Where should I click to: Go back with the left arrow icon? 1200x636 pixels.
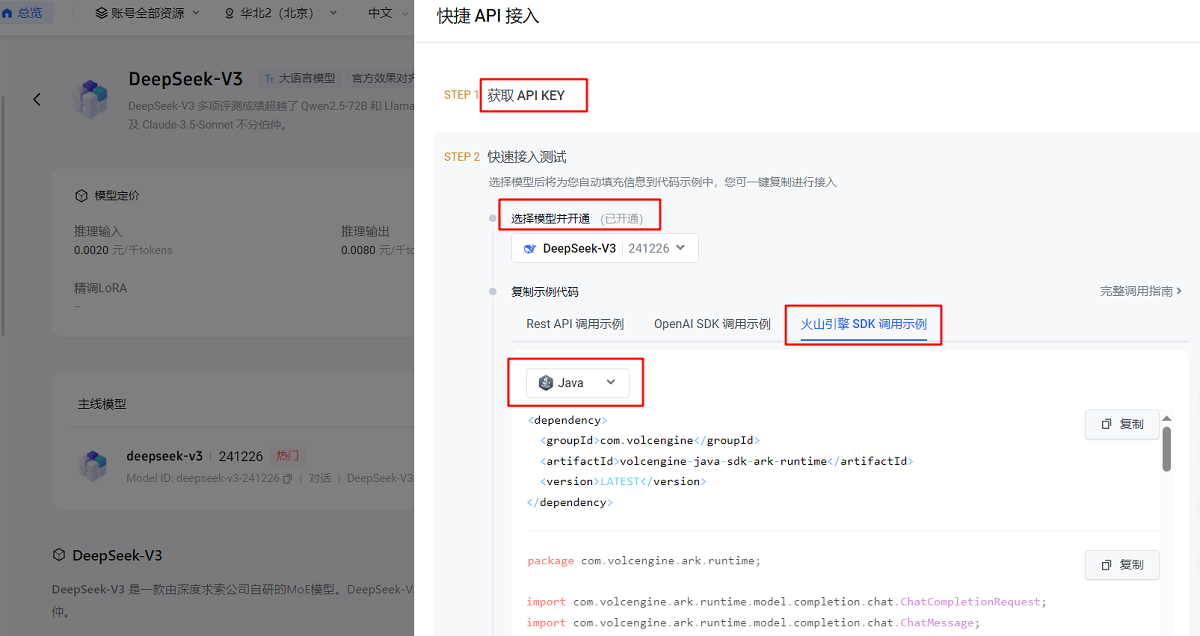(x=37, y=99)
